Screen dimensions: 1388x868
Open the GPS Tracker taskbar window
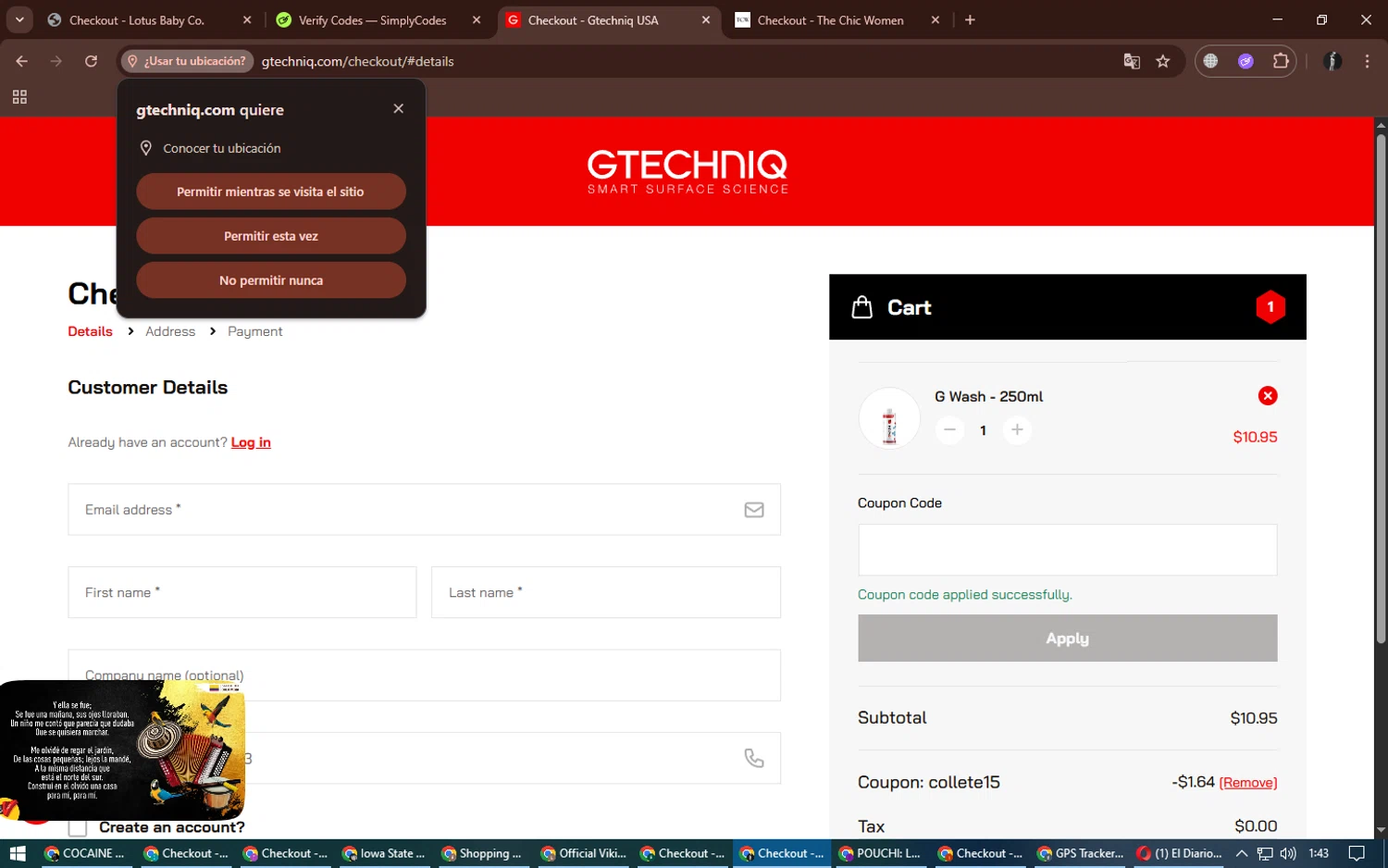tap(1080, 853)
